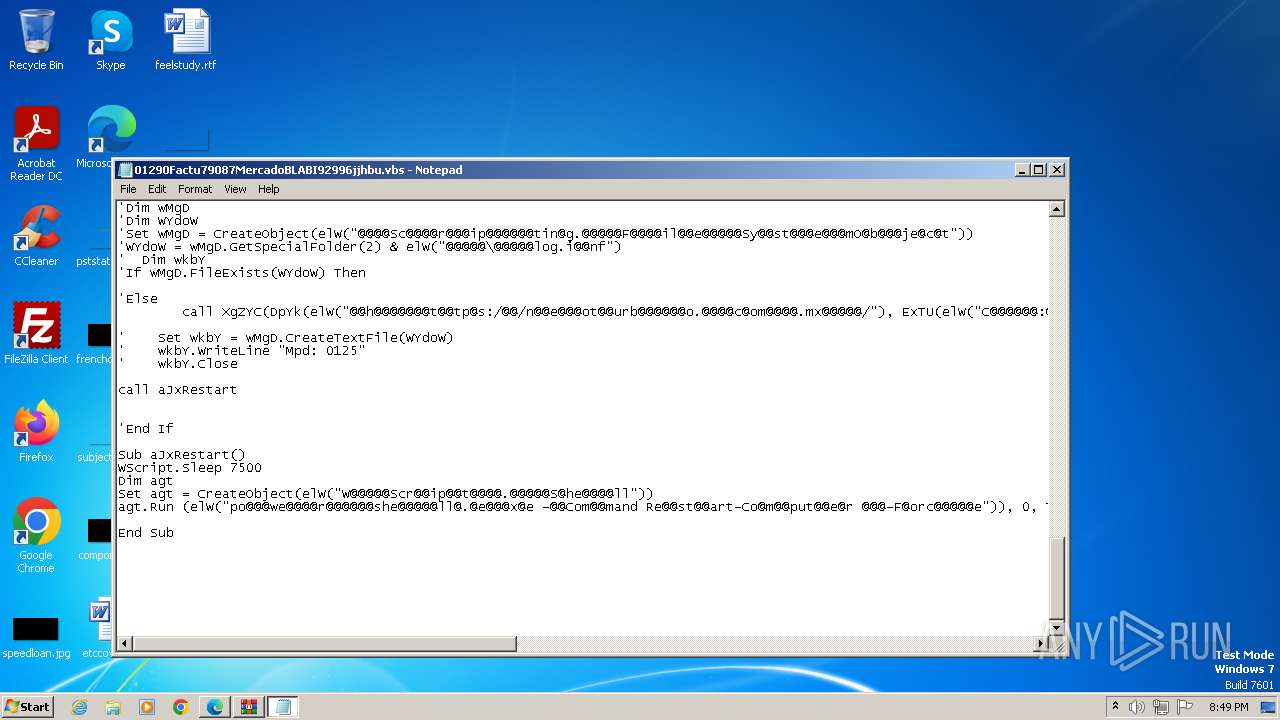Click the 'Dim agt' line
The width and height of the screenshot is (1280, 720).
(x=146, y=481)
